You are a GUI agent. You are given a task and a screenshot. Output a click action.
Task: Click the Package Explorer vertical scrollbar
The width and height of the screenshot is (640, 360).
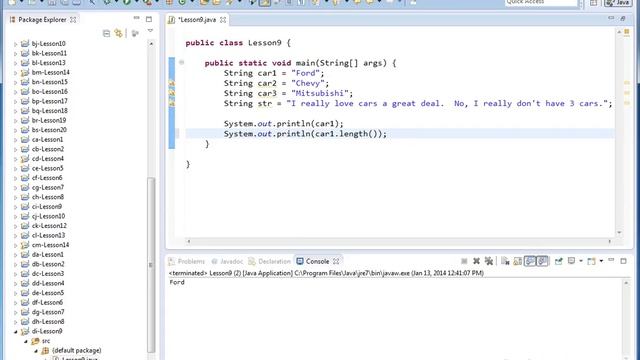click(x=151, y=264)
